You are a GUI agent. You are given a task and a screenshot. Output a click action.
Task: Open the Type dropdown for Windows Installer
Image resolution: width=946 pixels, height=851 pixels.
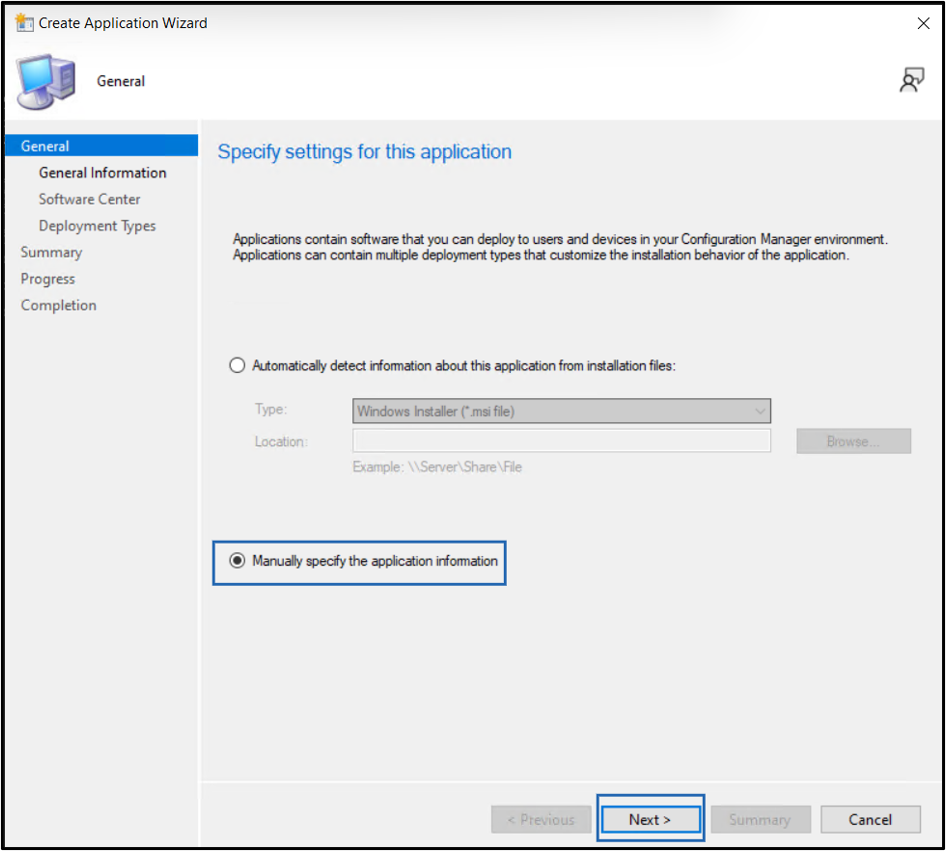pyautogui.click(x=561, y=411)
